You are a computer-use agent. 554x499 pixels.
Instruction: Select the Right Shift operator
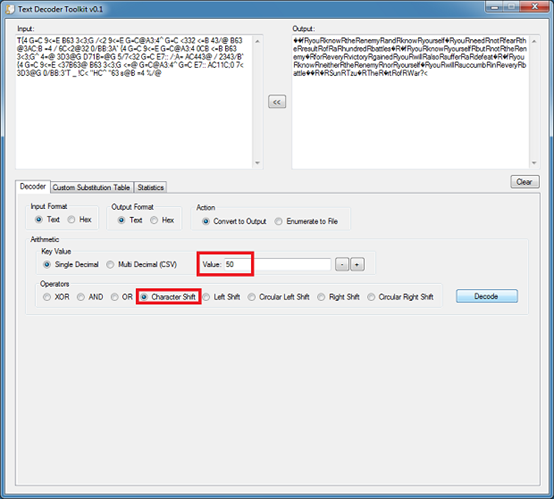point(338,297)
